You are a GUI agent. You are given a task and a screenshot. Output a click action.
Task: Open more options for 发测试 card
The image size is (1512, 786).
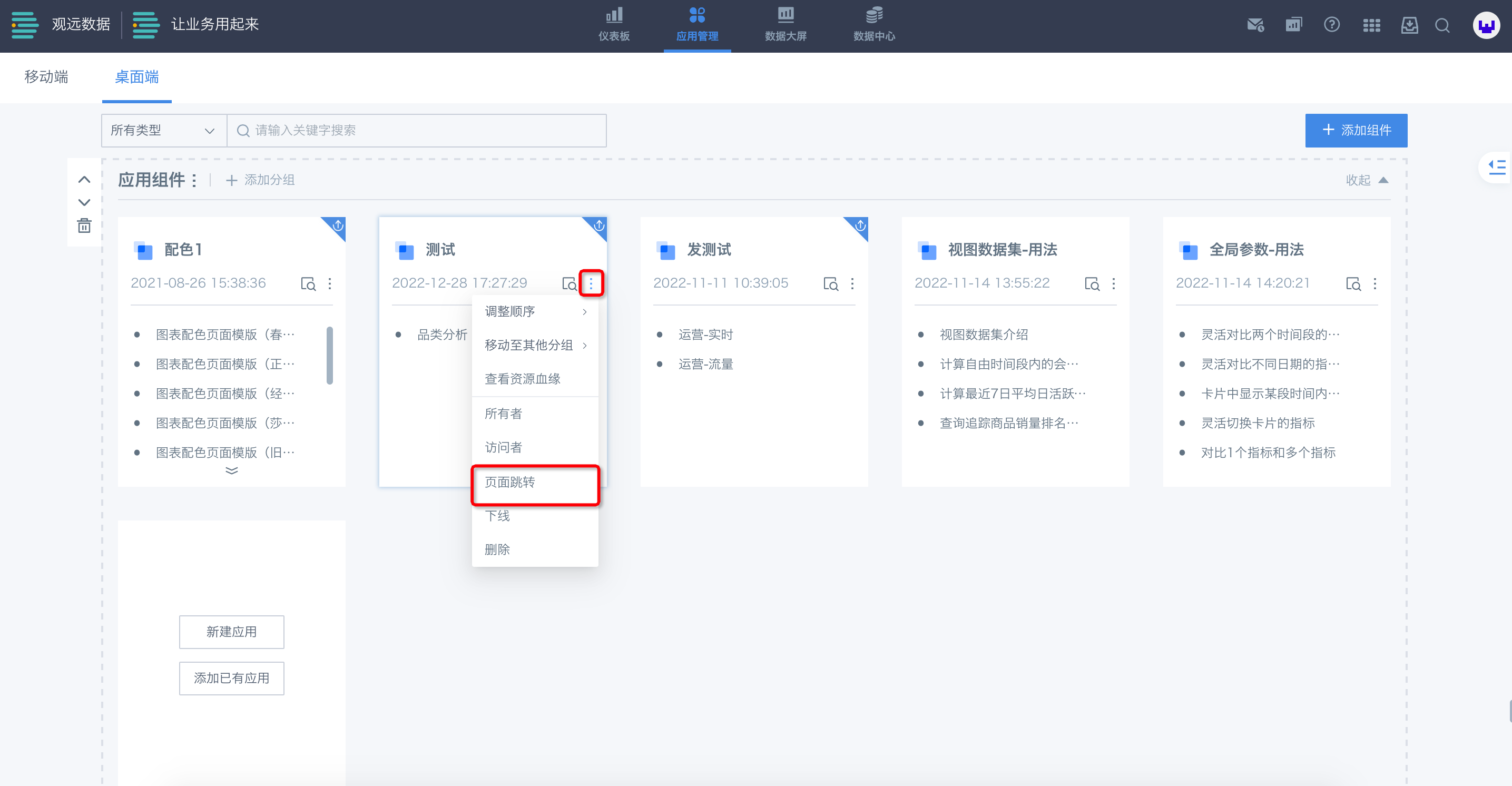click(x=852, y=284)
